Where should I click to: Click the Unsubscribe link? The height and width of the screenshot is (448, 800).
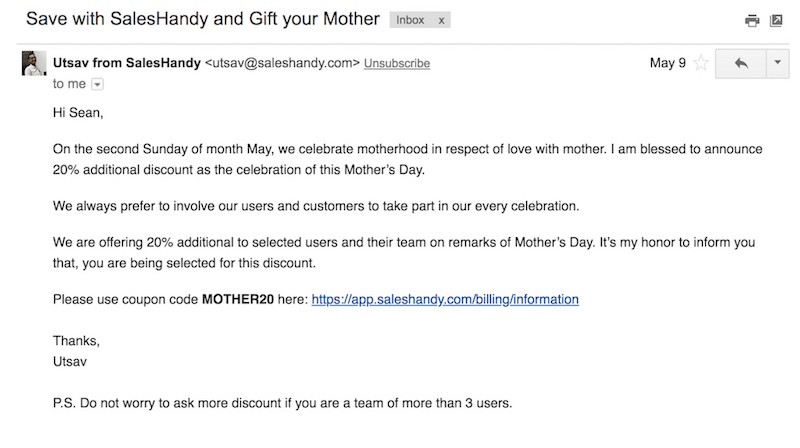tap(397, 63)
